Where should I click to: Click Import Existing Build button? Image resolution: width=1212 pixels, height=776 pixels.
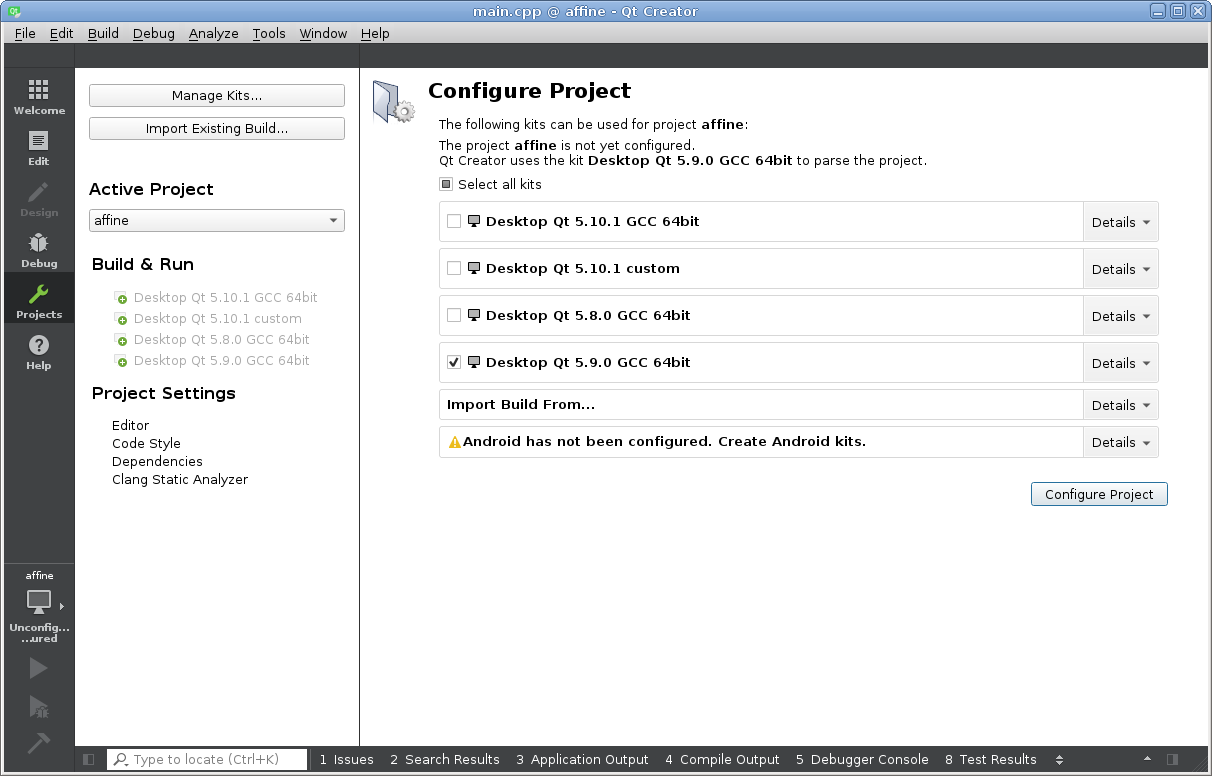click(217, 129)
